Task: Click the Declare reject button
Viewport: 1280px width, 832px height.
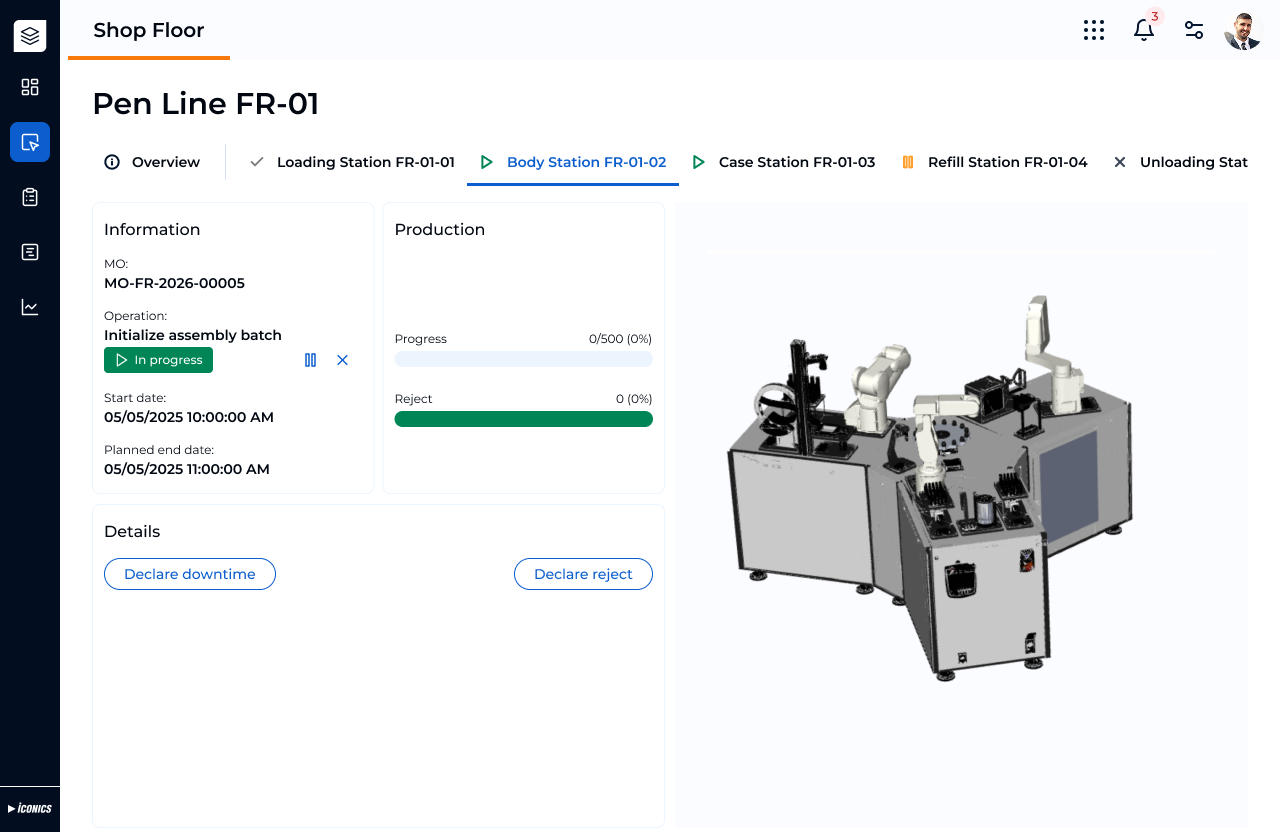Action: point(583,574)
